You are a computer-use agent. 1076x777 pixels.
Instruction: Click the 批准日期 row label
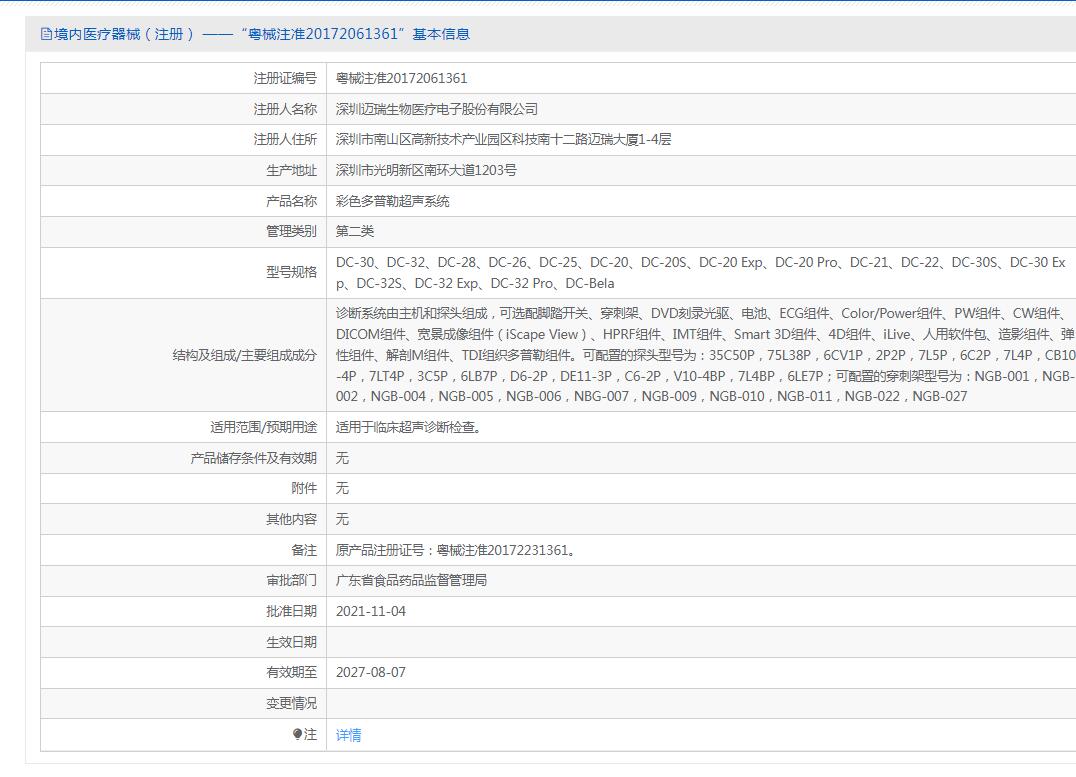[x=292, y=612]
